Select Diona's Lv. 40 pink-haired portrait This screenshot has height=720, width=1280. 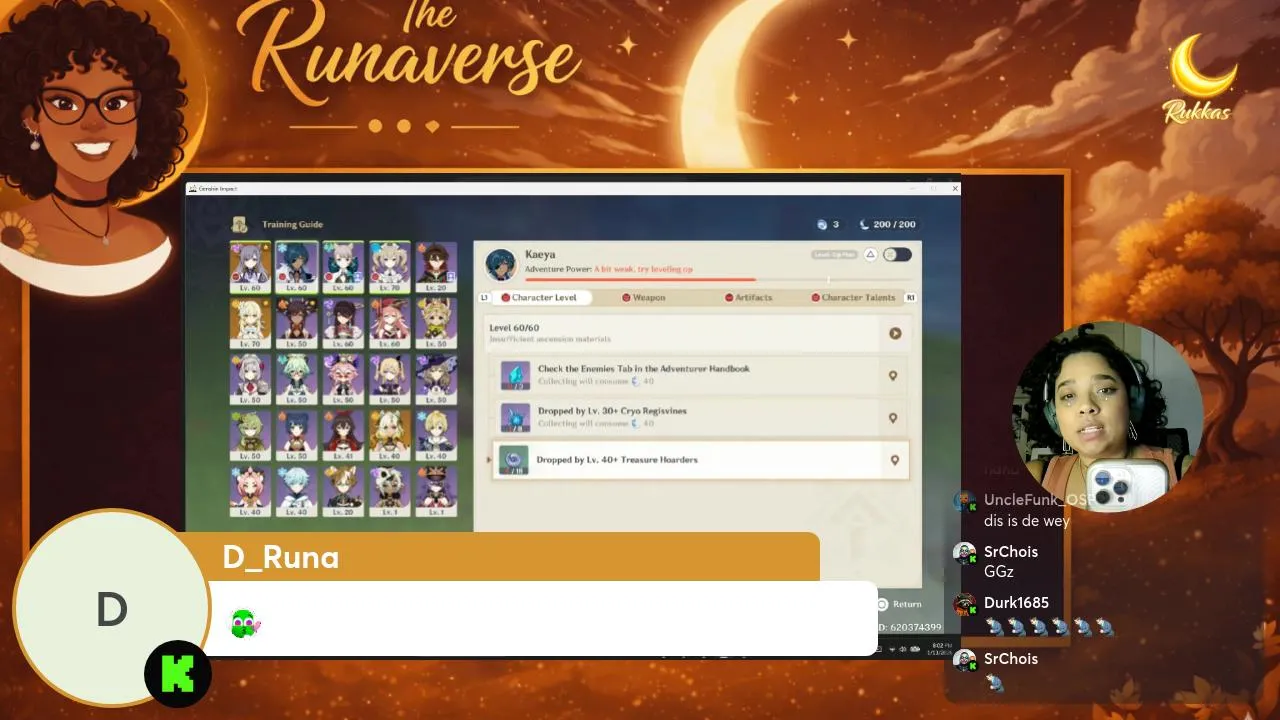tap(250, 491)
